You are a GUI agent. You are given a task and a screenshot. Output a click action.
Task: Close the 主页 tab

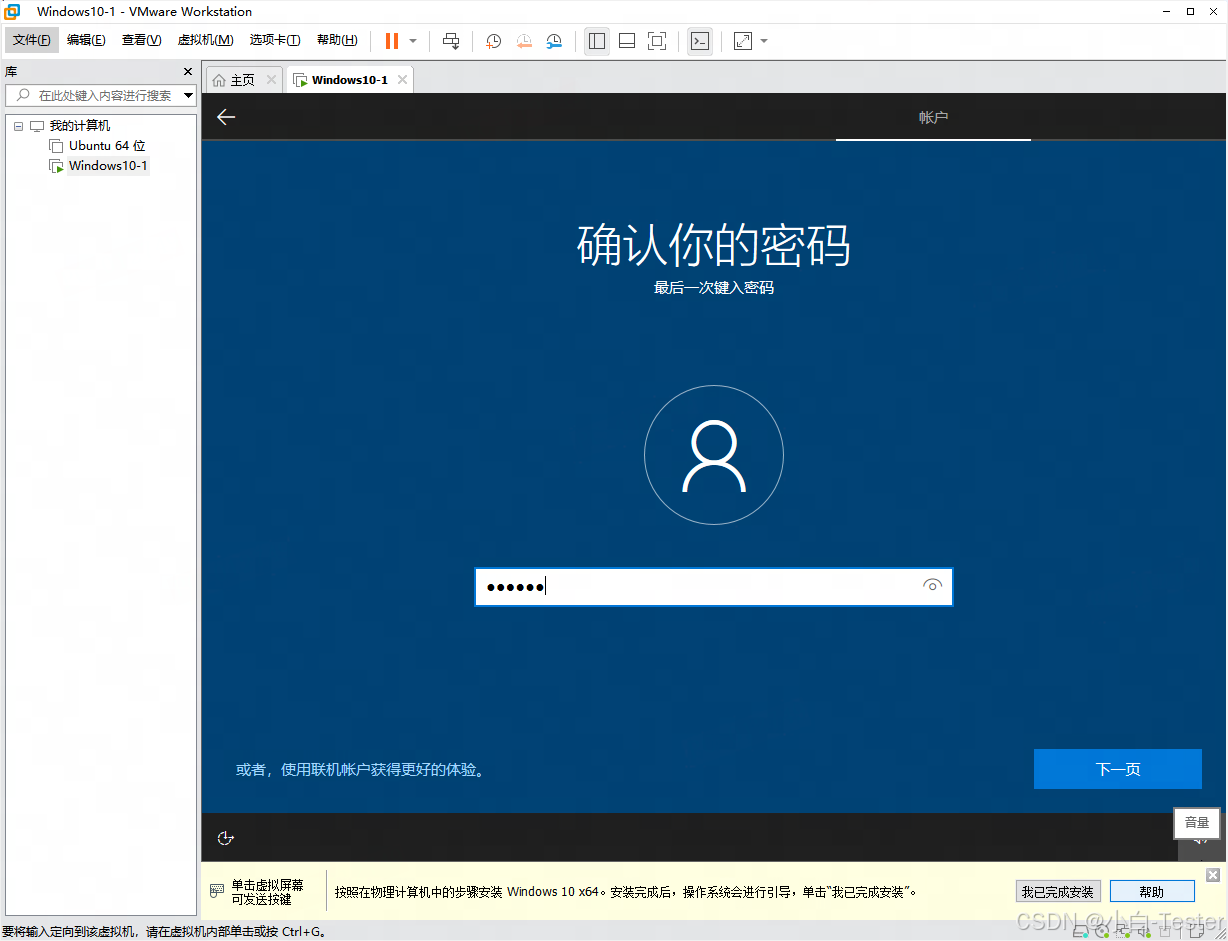(x=271, y=80)
